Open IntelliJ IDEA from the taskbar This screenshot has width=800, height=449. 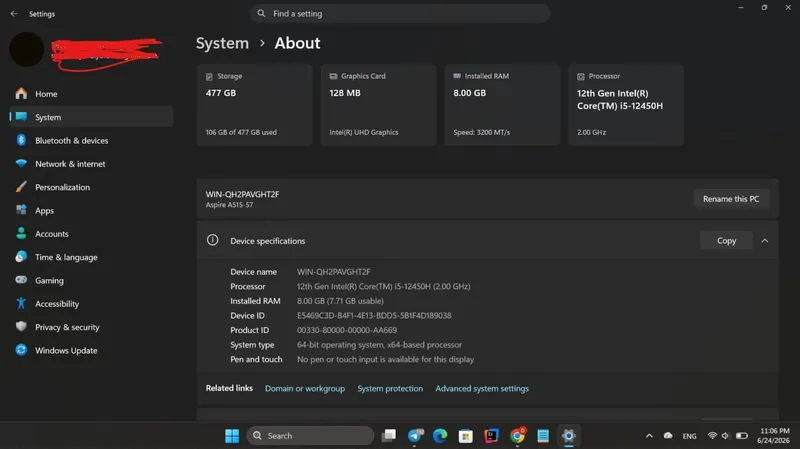pyautogui.click(x=491, y=436)
